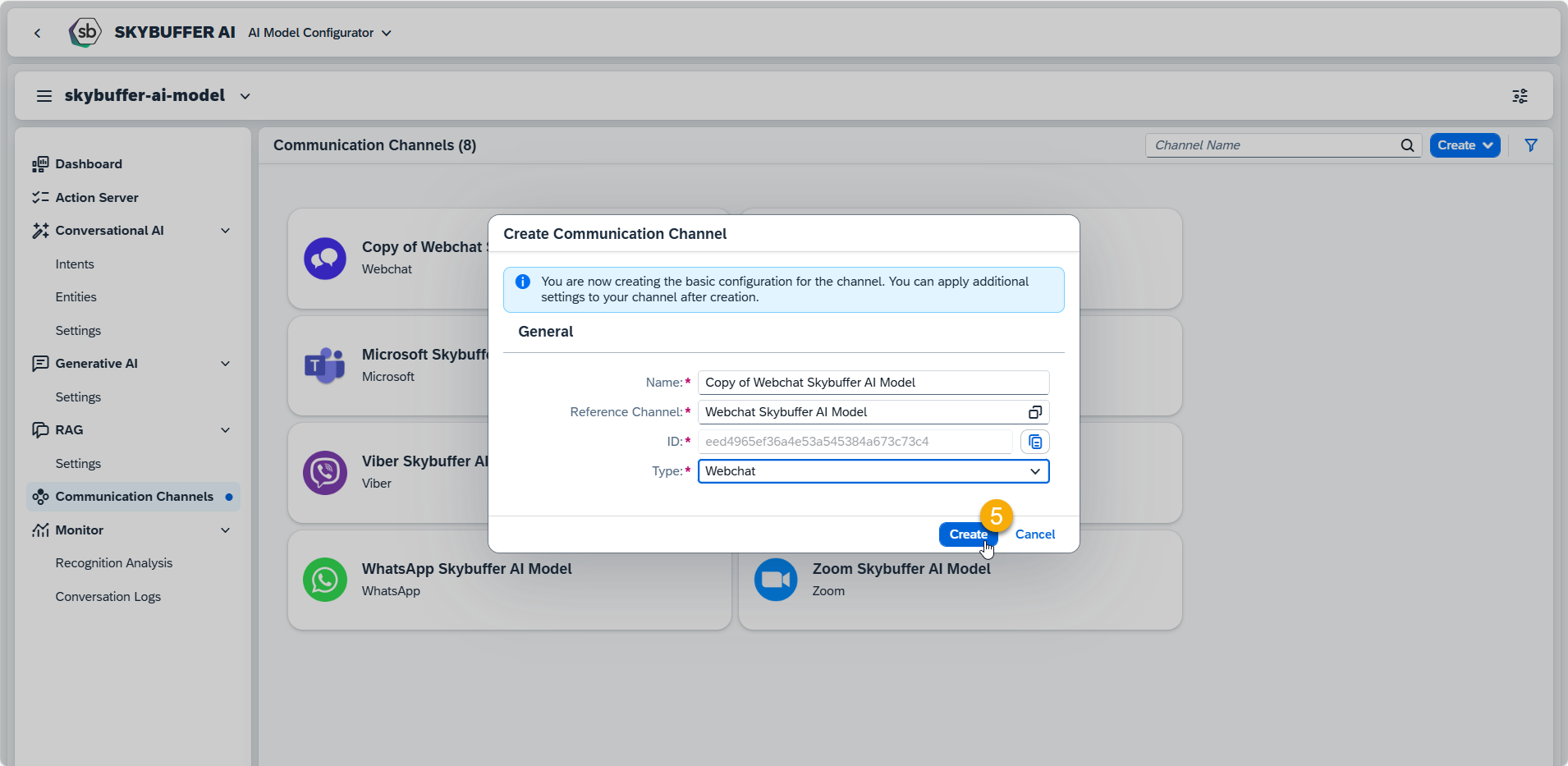This screenshot has width=1568, height=766.
Task: Open the settings sliders icon at top right
Action: click(1520, 96)
